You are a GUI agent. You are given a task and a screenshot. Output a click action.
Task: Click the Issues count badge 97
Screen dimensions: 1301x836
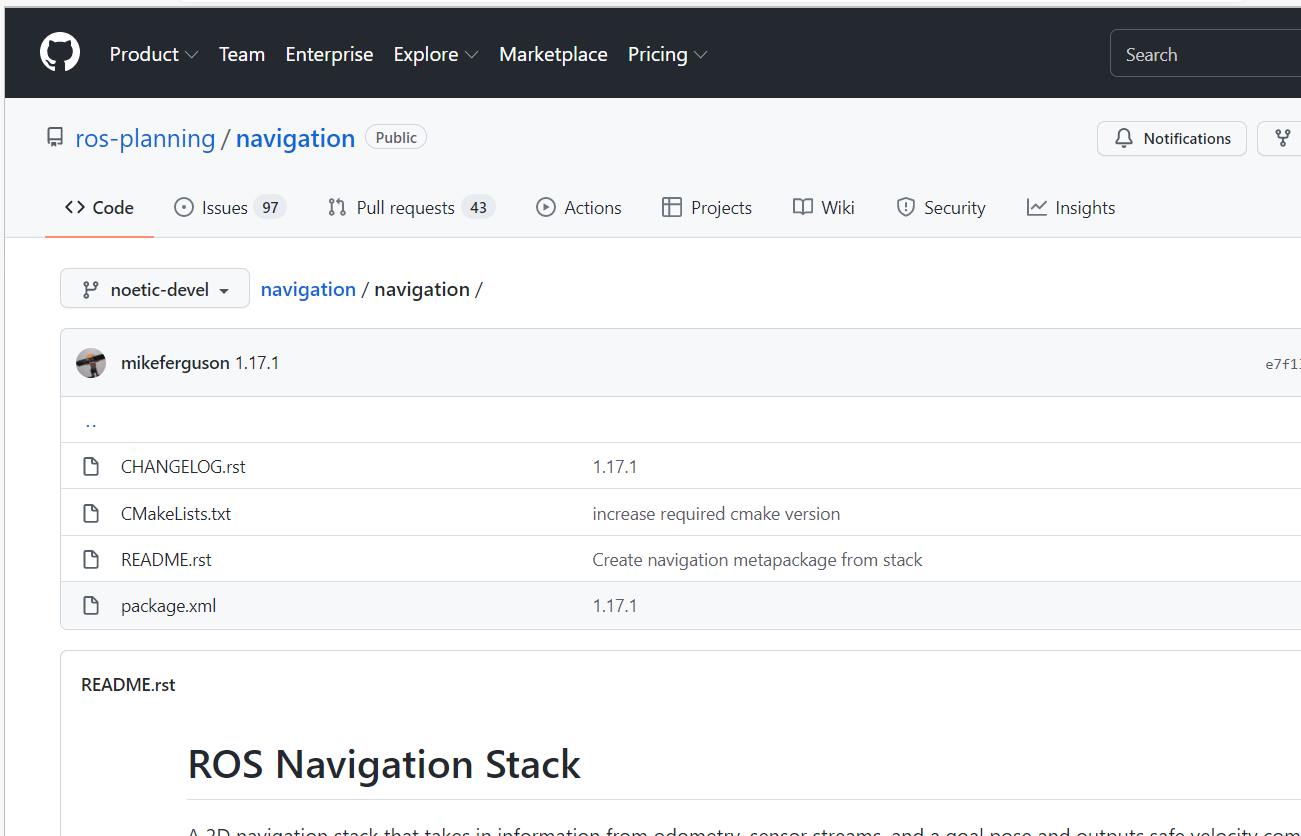click(270, 208)
